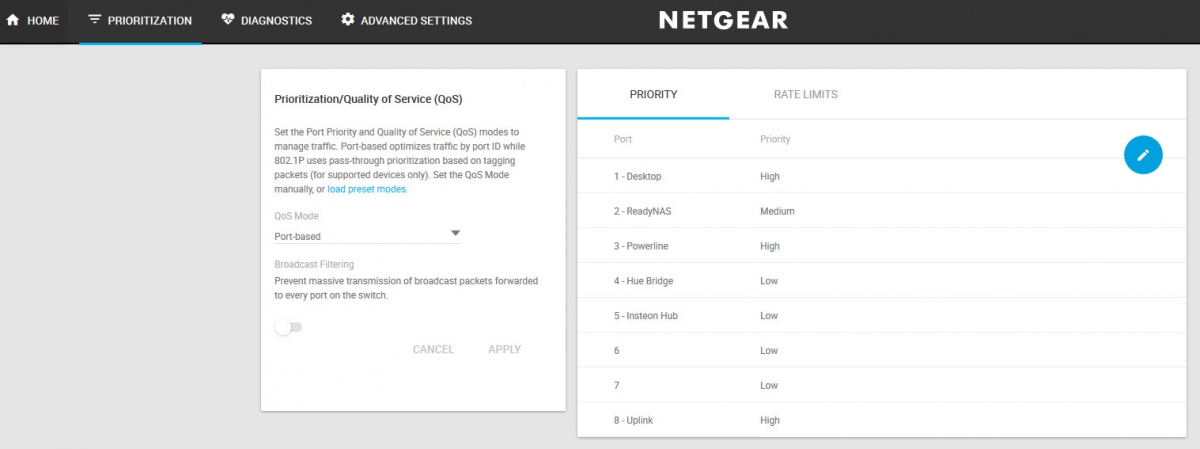The width and height of the screenshot is (1200, 449).
Task: Click the Advanced Settings gear icon
Action: pos(348,20)
